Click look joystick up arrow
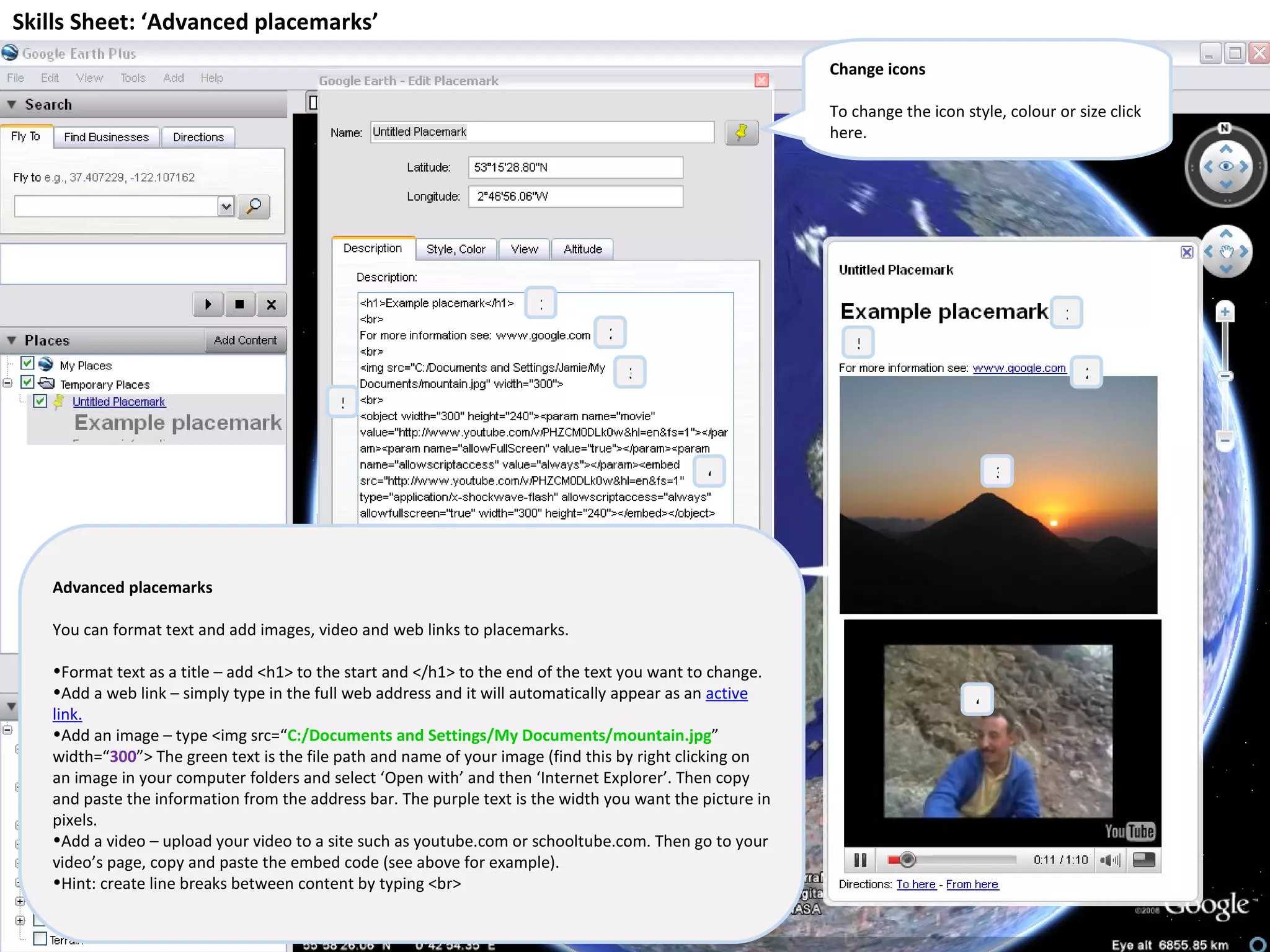1270x952 pixels. click(x=1226, y=149)
